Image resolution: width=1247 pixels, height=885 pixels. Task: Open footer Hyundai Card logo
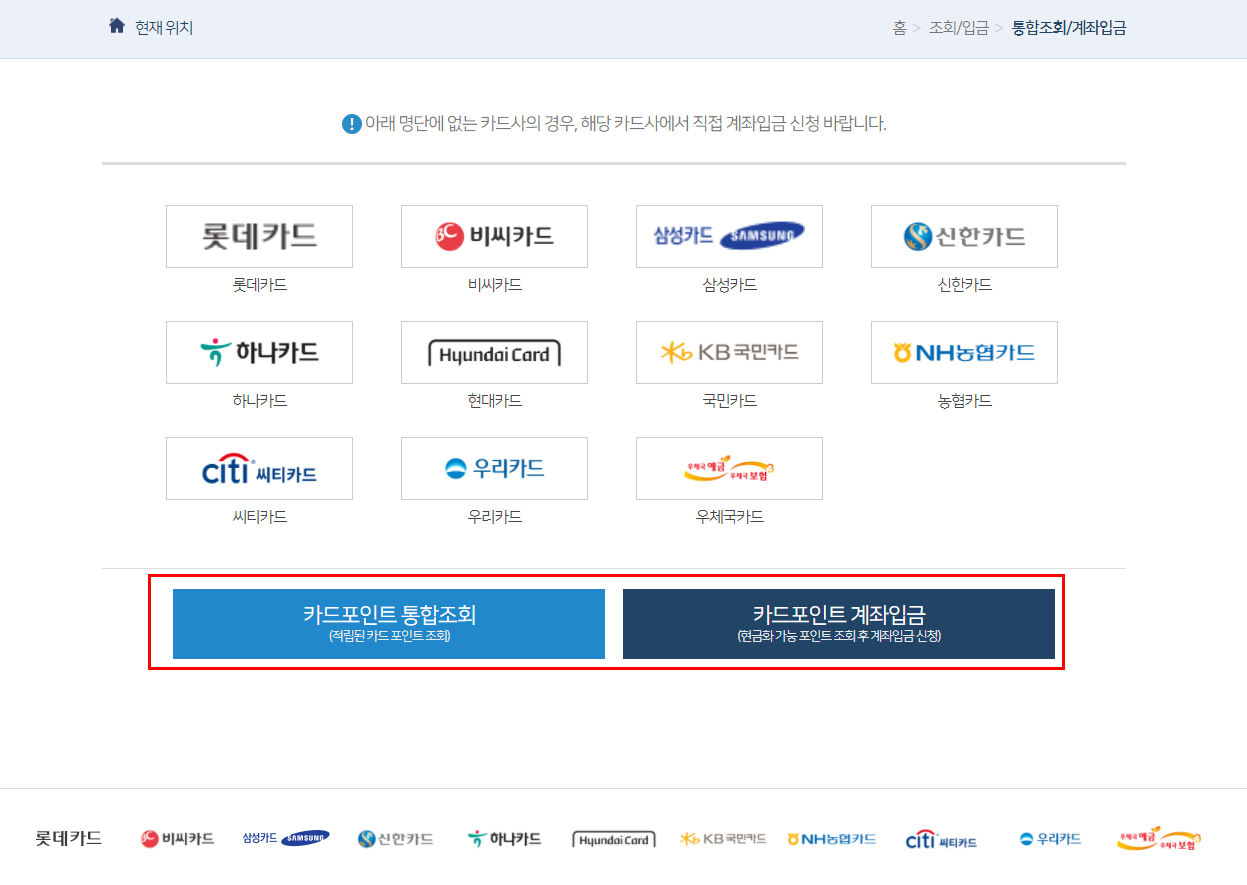tap(614, 839)
